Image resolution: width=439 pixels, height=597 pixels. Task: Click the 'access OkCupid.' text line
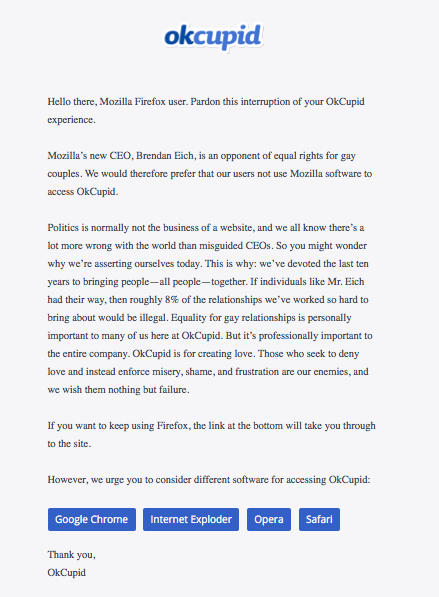pos(83,192)
